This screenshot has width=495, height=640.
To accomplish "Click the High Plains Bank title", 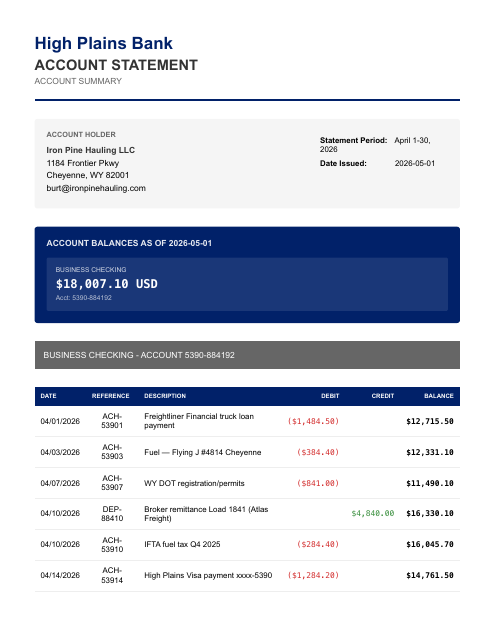I will tap(104, 43).
